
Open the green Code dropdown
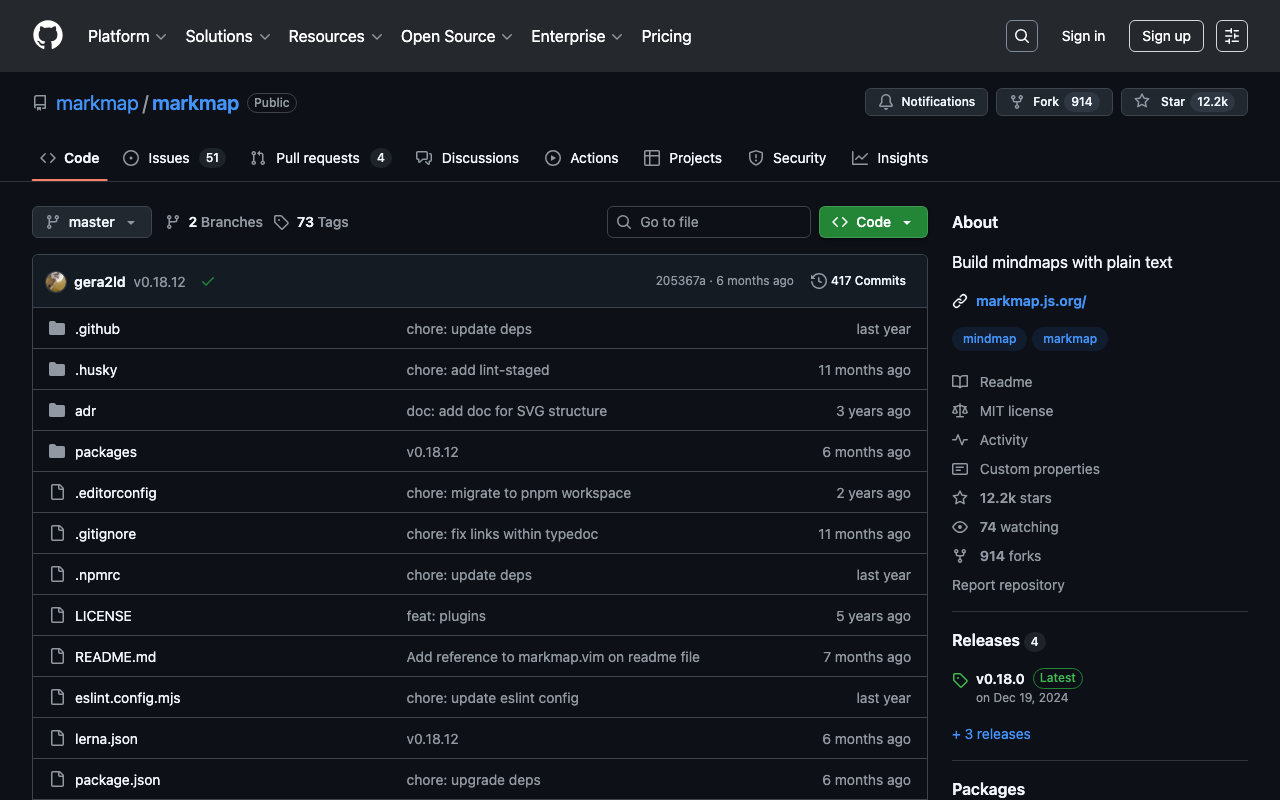(873, 222)
